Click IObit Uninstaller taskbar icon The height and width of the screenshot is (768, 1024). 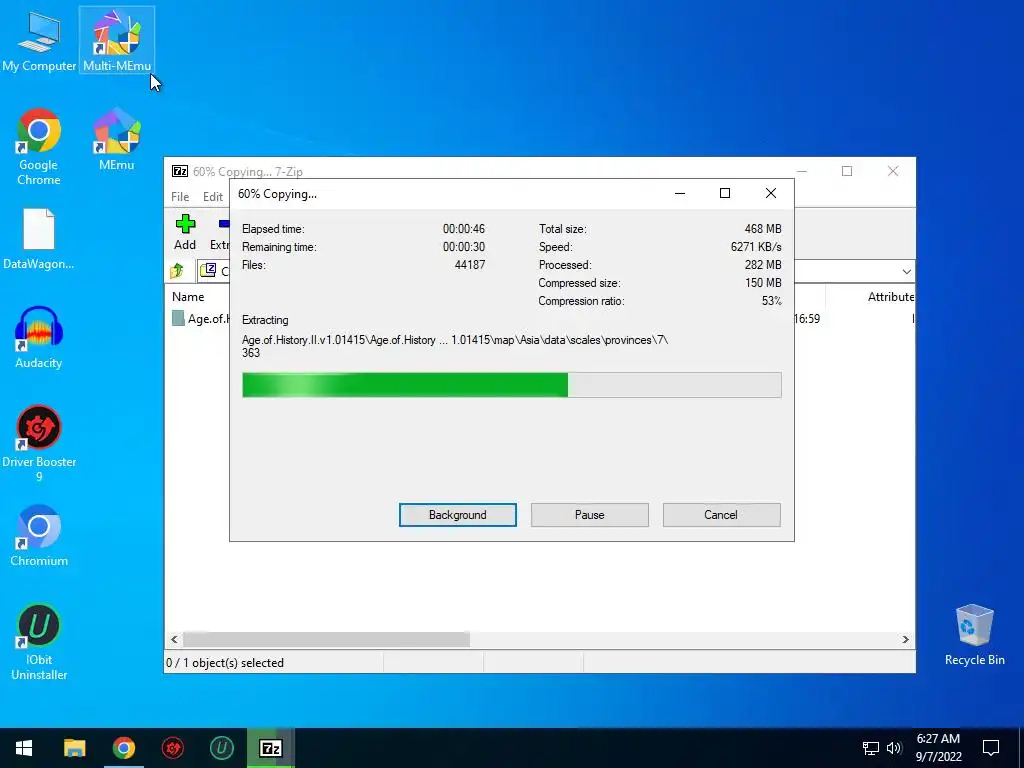point(221,748)
